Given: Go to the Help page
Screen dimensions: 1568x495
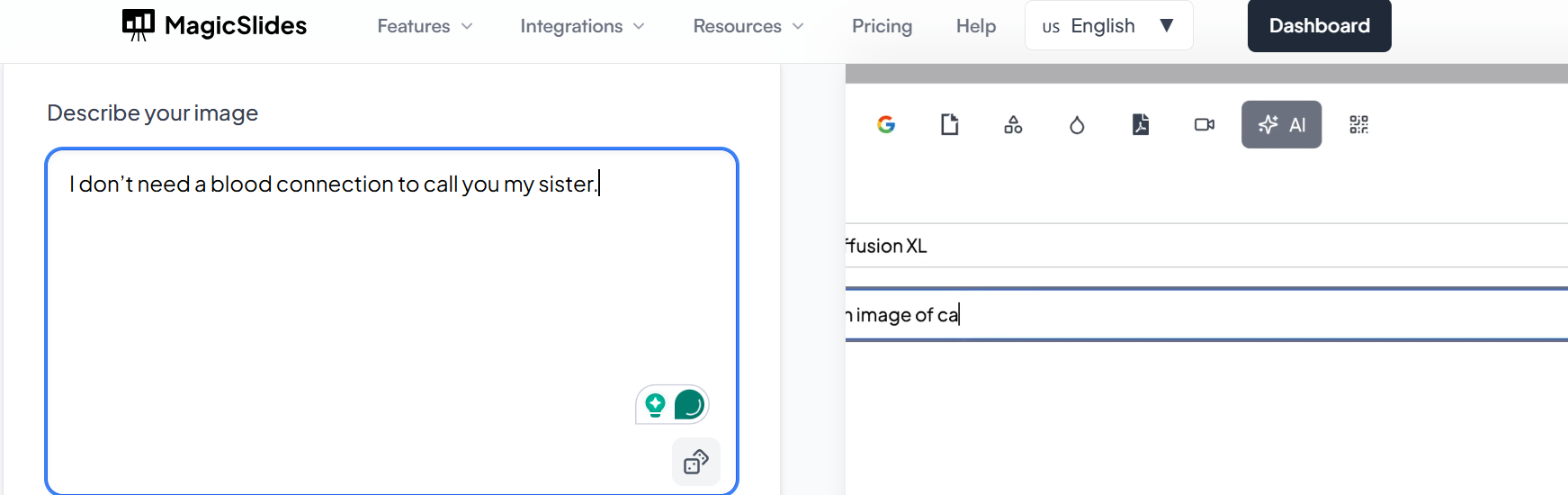Looking at the screenshot, I should [976, 26].
